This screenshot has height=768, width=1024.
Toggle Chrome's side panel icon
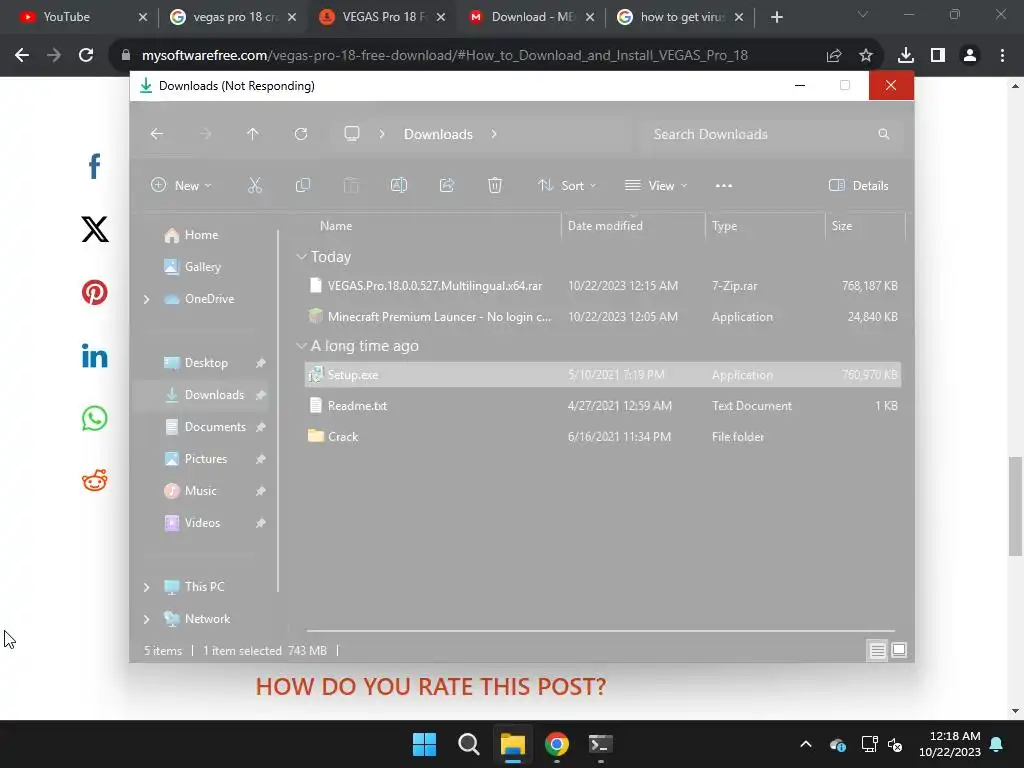938,56
